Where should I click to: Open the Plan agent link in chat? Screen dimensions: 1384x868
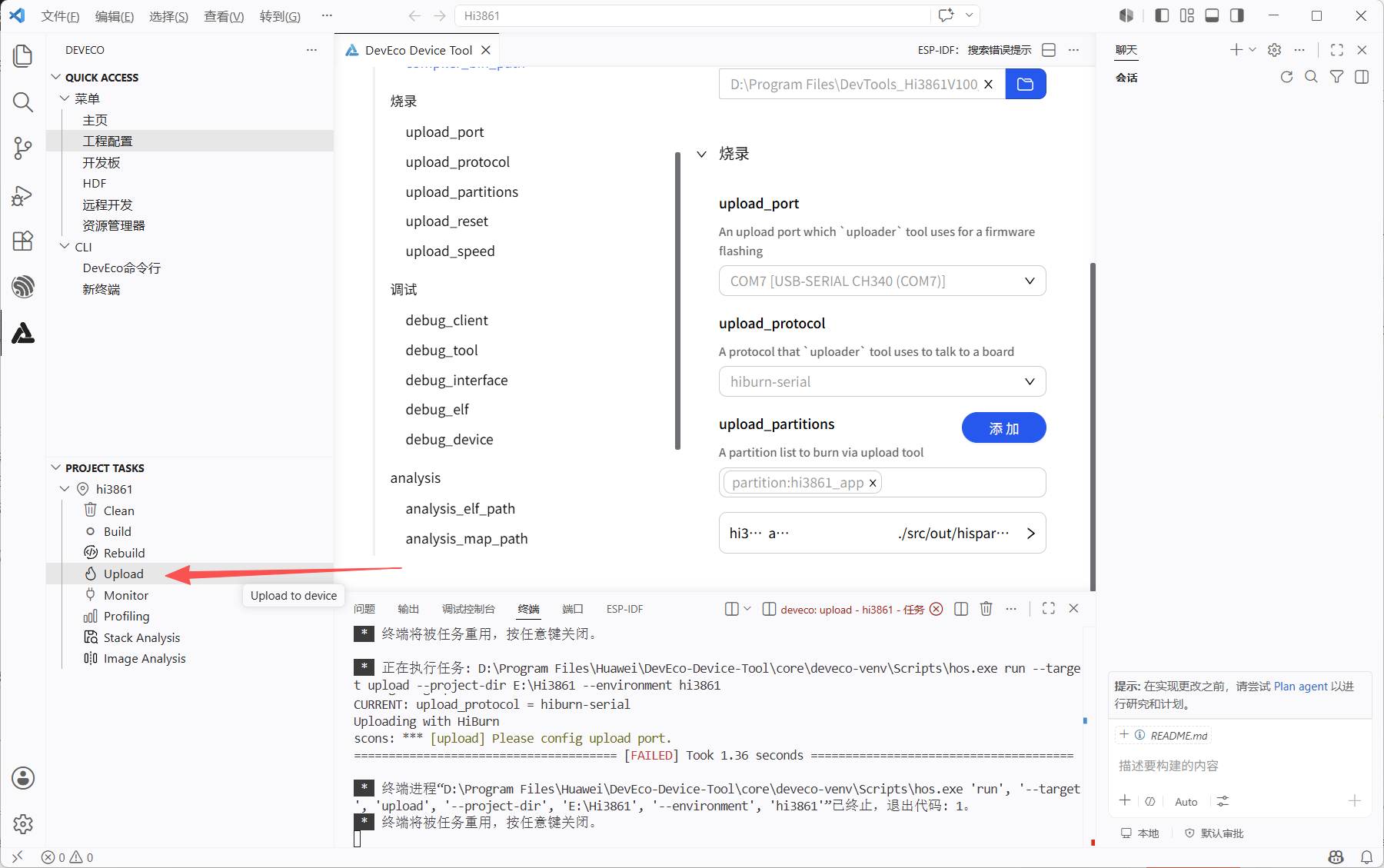pyautogui.click(x=1301, y=686)
